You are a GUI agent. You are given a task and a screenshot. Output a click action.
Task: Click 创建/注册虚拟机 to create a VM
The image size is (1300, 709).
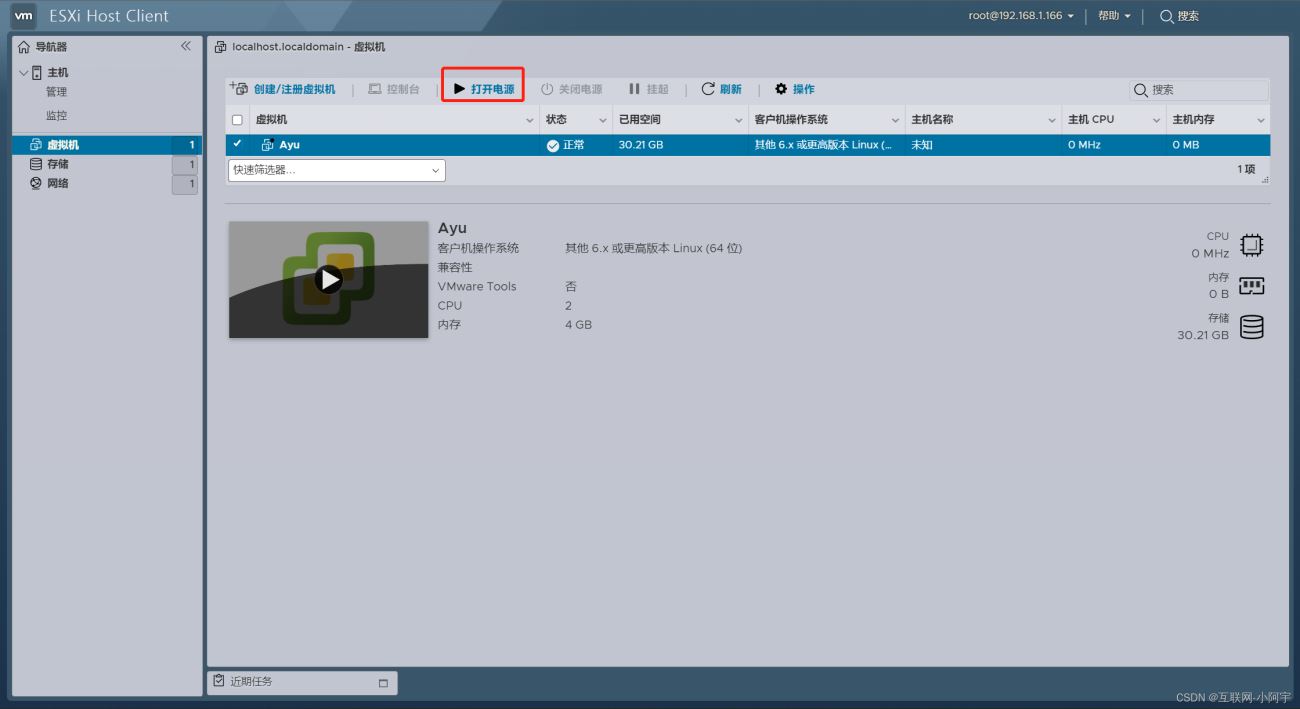pyautogui.click(x=283, y=89)
